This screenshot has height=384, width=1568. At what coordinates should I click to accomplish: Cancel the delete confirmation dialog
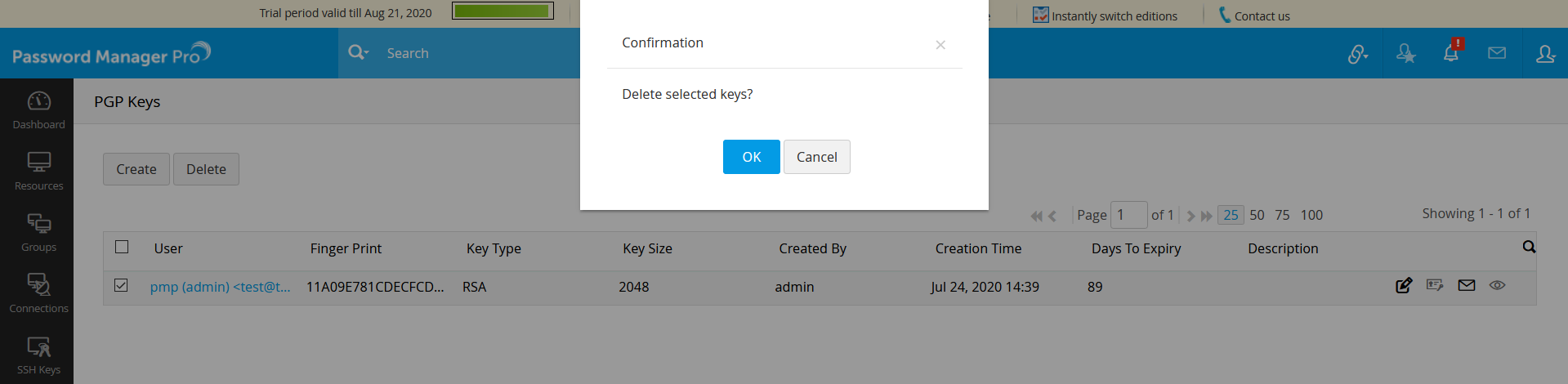[x=816, y=157]
